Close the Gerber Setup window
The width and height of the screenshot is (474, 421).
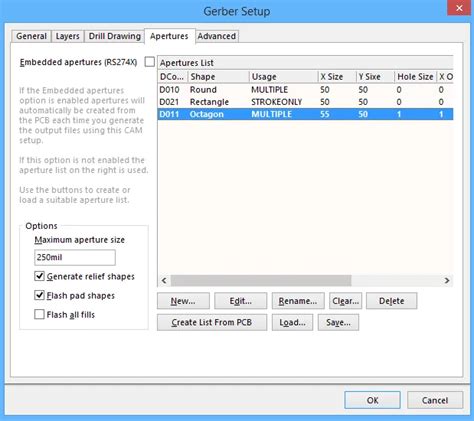[459, 8]
